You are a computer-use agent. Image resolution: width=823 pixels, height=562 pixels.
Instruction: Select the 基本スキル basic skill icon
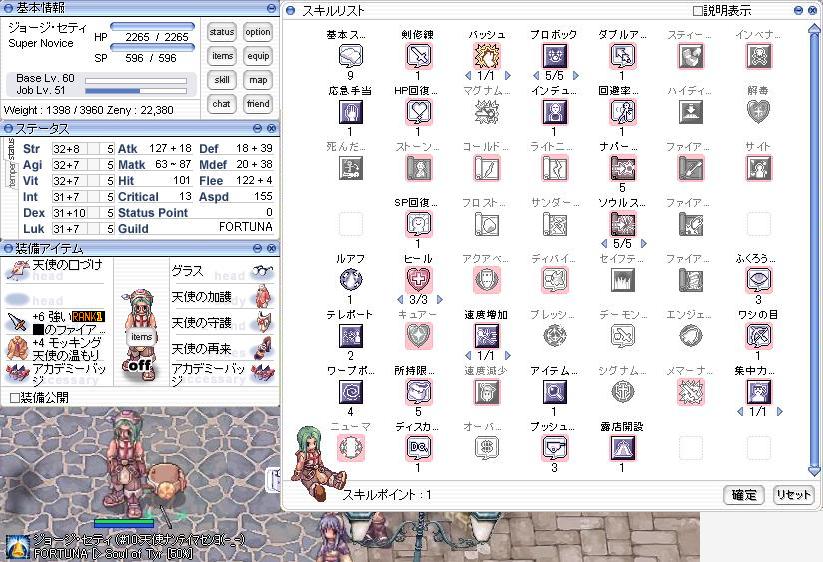351,56
